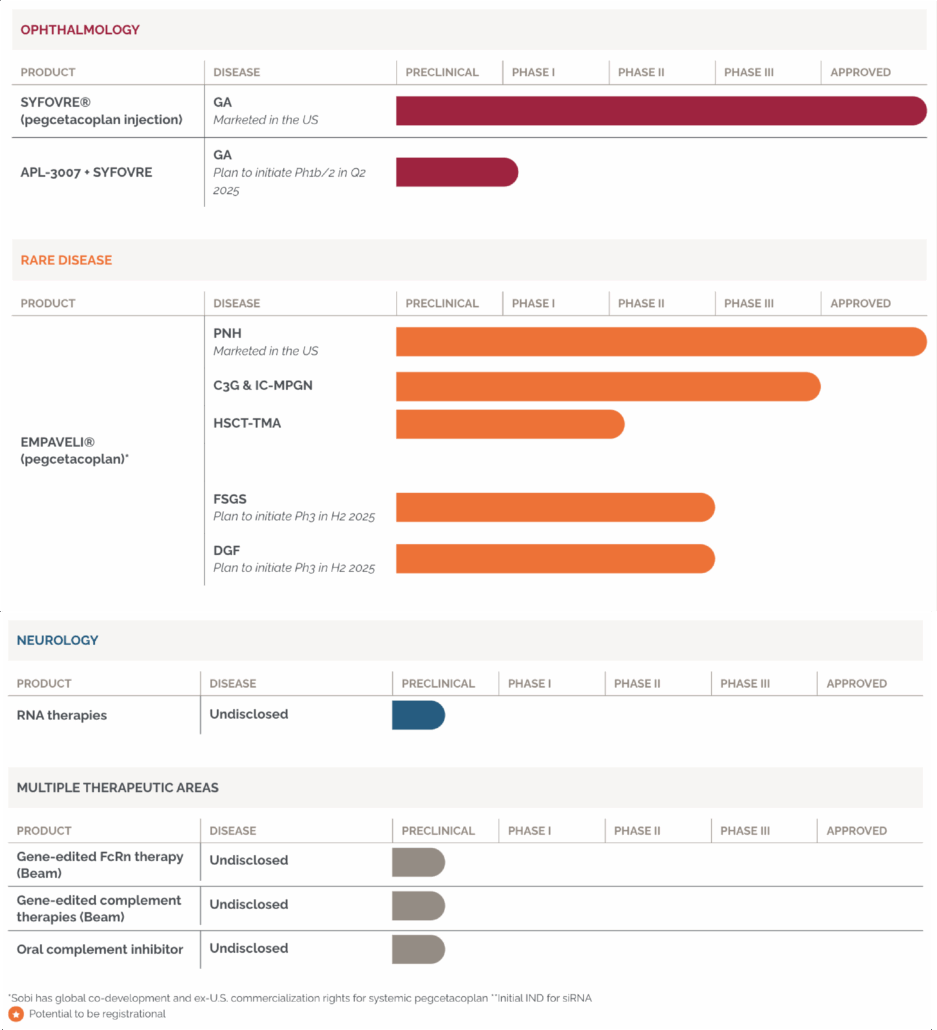This screenshot has width=937, height=1030.
Task: Select the APL-3007 + SYFOVRE progress bar
Action: 456,172
